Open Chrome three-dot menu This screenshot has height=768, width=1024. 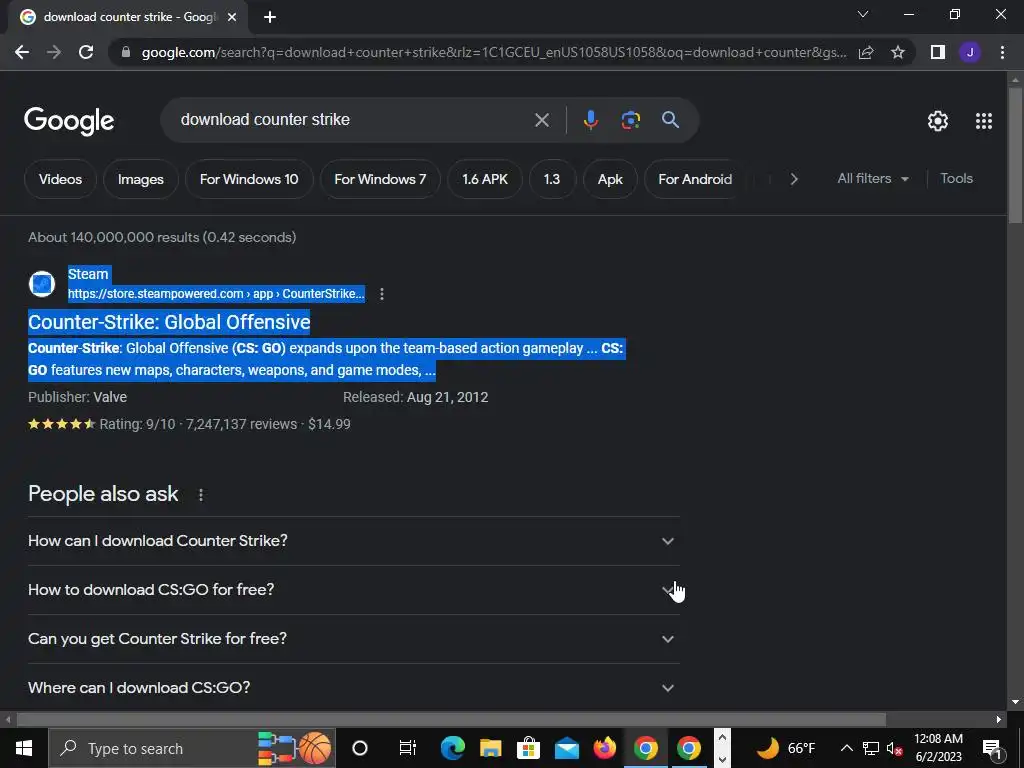point(1002,52)
